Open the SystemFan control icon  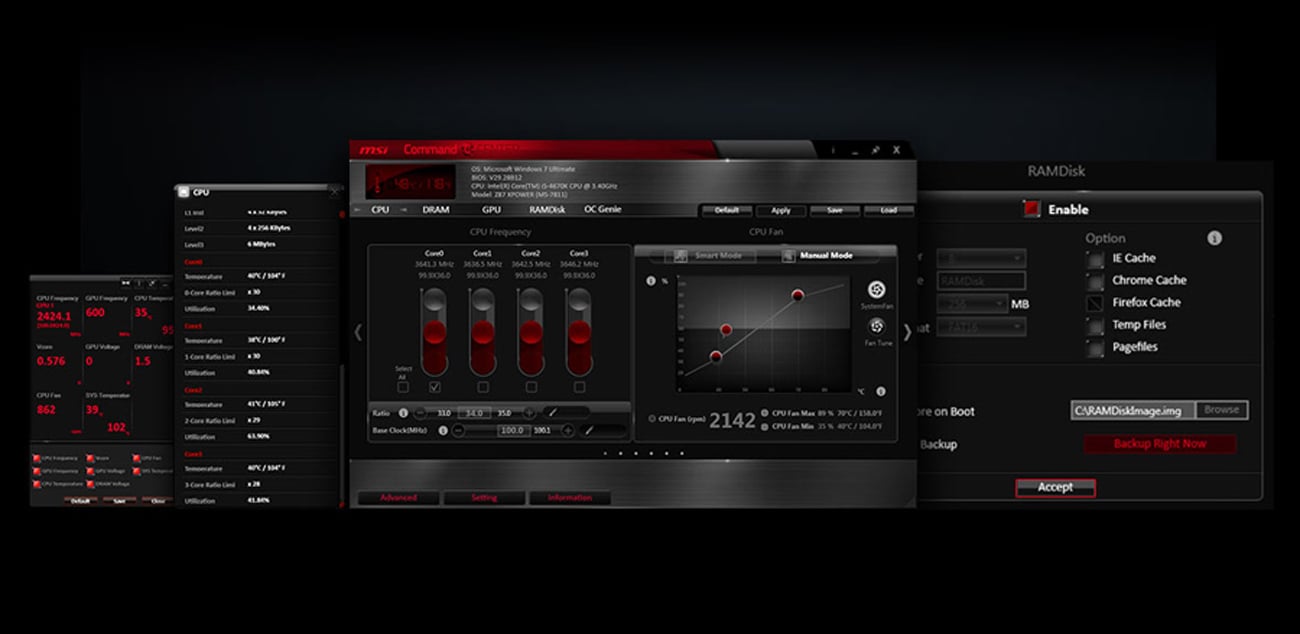876,290
